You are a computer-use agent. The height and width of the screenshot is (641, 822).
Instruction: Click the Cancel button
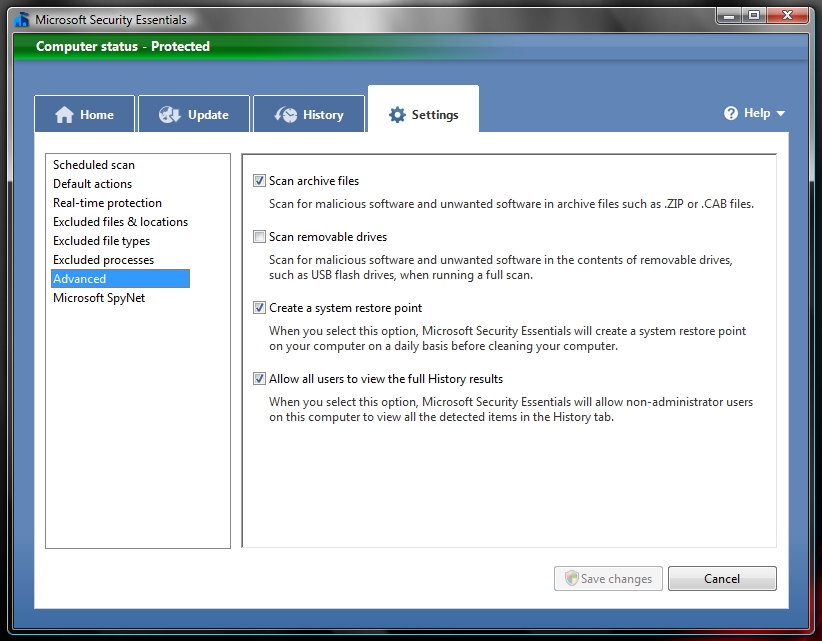tap(722, 578)
